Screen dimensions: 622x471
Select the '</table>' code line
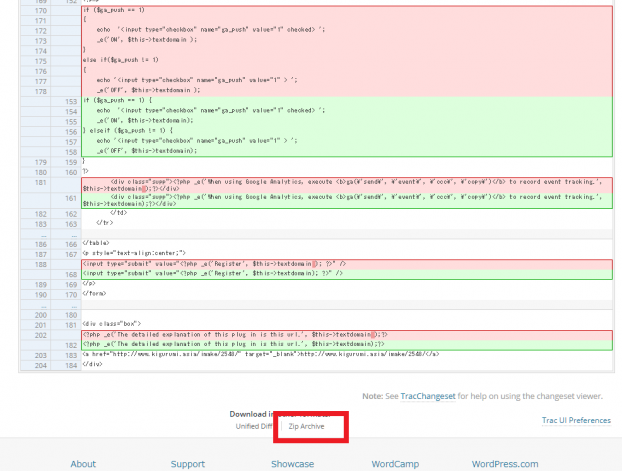tap(96, 243)
